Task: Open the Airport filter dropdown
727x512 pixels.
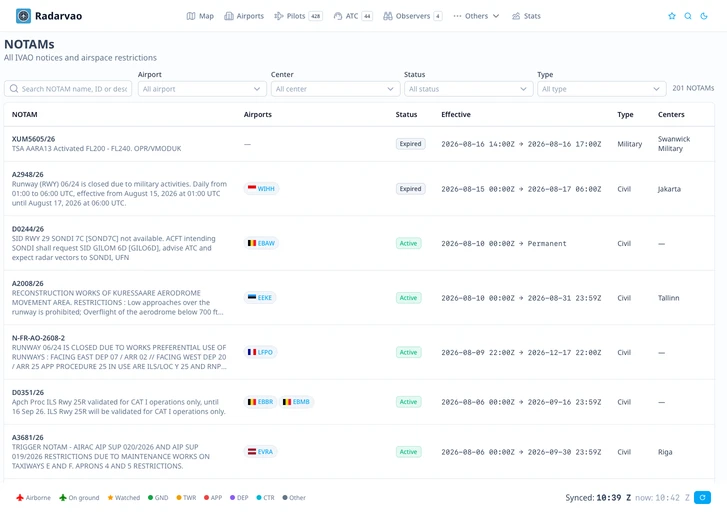Action: 202,89
